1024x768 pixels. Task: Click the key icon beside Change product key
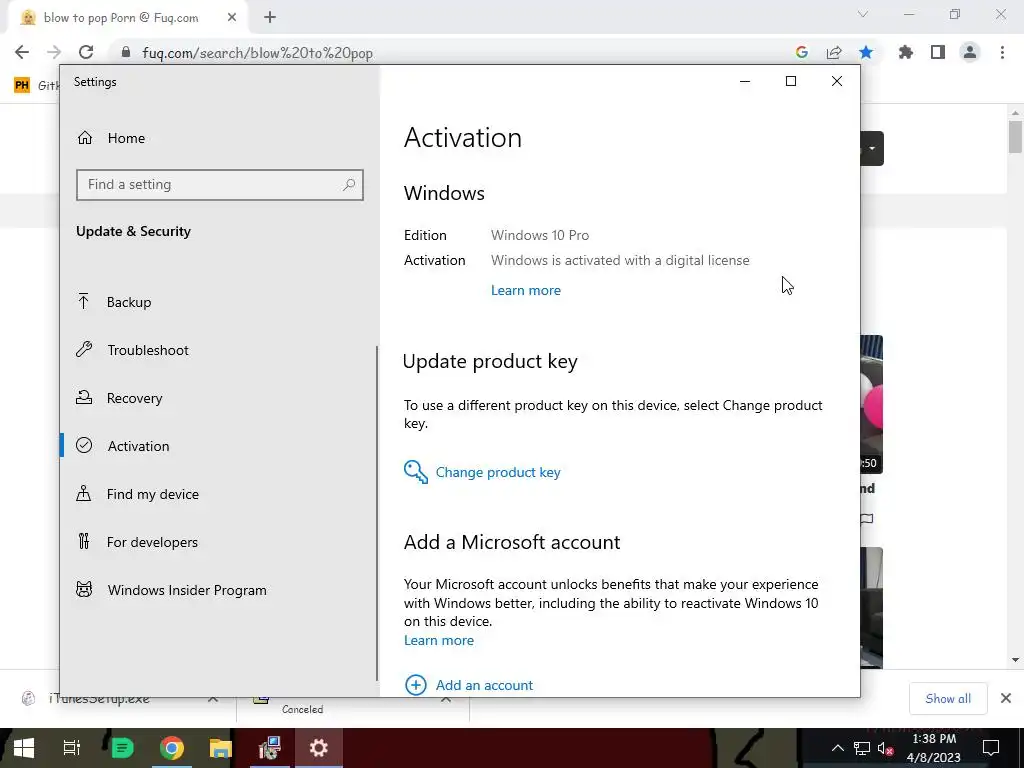[415, 472]
